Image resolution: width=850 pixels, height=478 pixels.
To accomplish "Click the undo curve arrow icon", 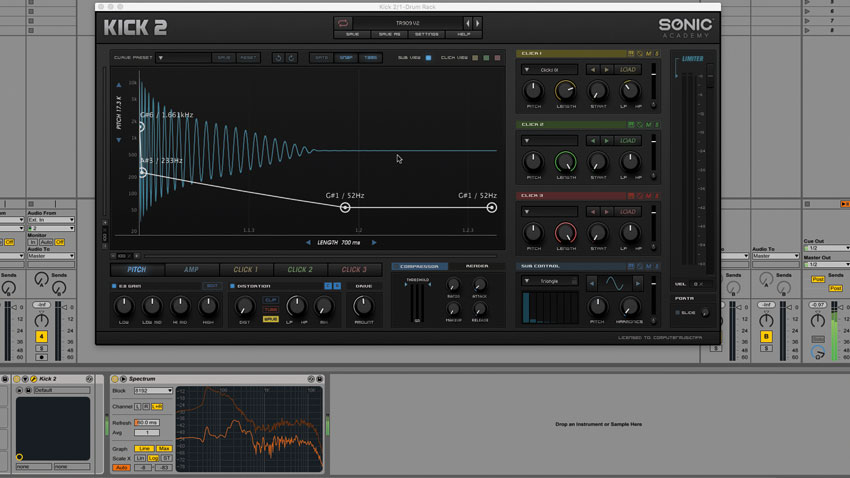I will tap(278, 58).
